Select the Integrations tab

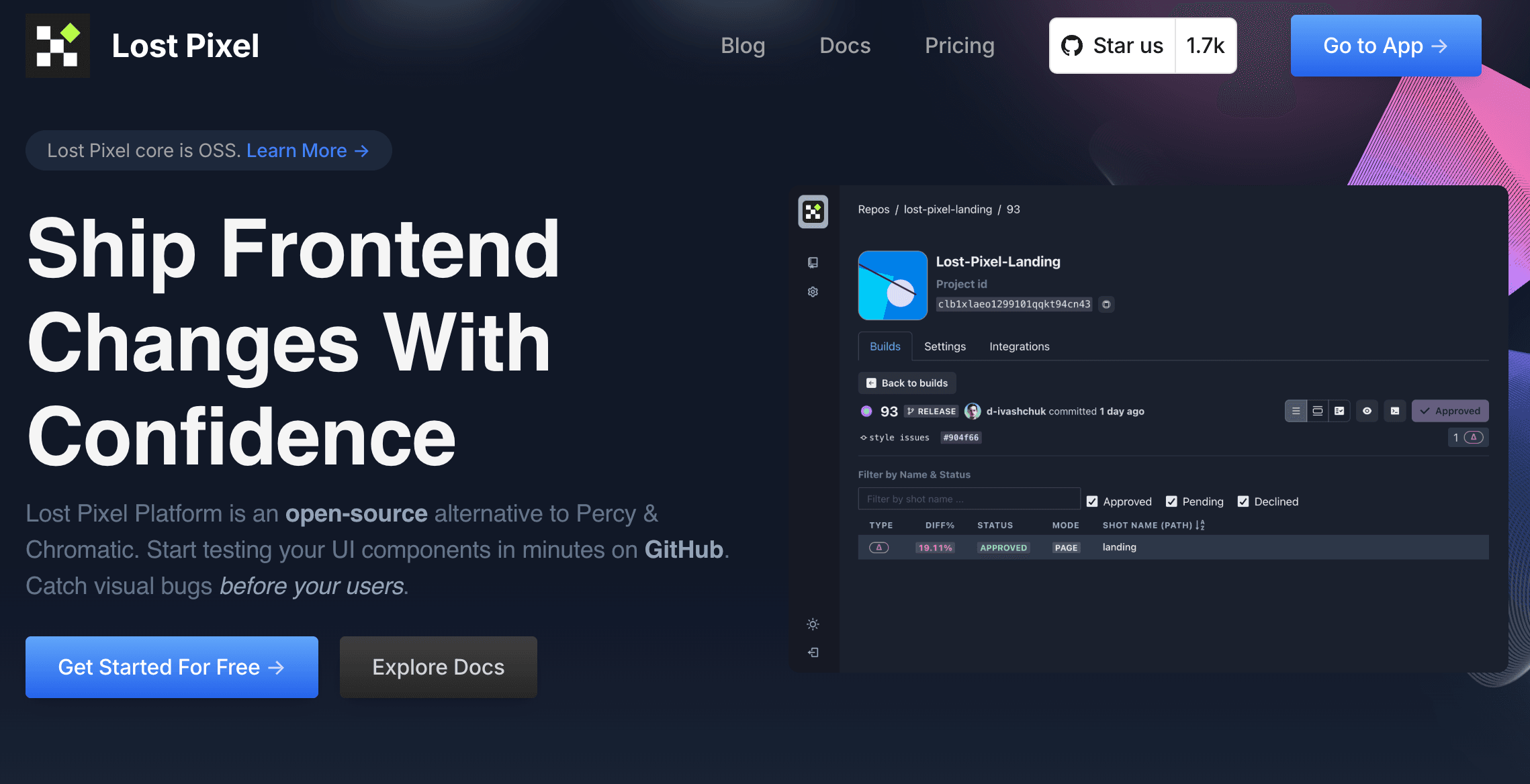1019,346
